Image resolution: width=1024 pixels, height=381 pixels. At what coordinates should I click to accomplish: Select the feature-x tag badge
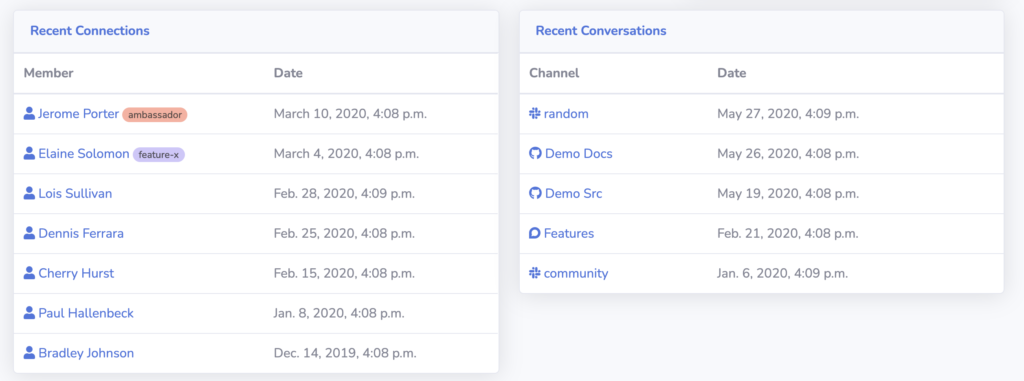tap(159, 154)
